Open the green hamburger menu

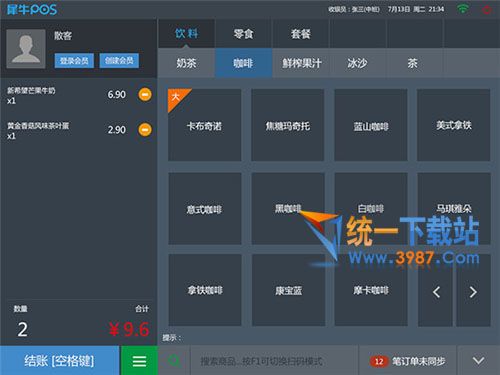(139, 361)
